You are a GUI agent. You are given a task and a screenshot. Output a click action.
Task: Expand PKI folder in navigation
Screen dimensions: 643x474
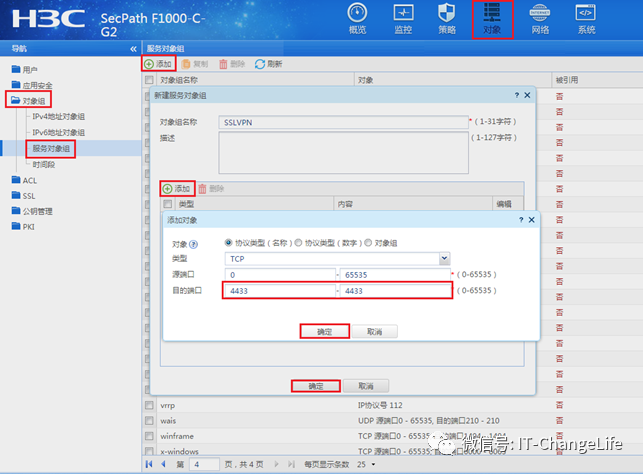point(23,227)
